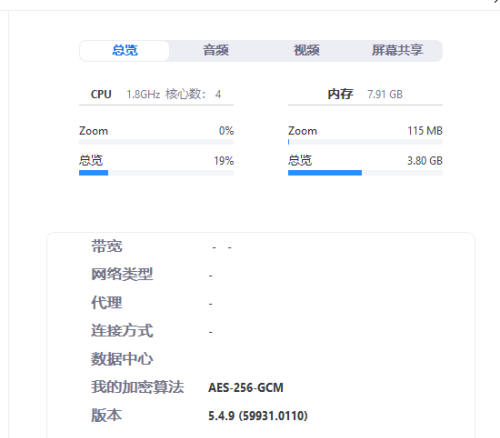Switch to the 总览 tab
This screenshot has width=500, height=438.
pyautogui.click(x=124, y=51)
